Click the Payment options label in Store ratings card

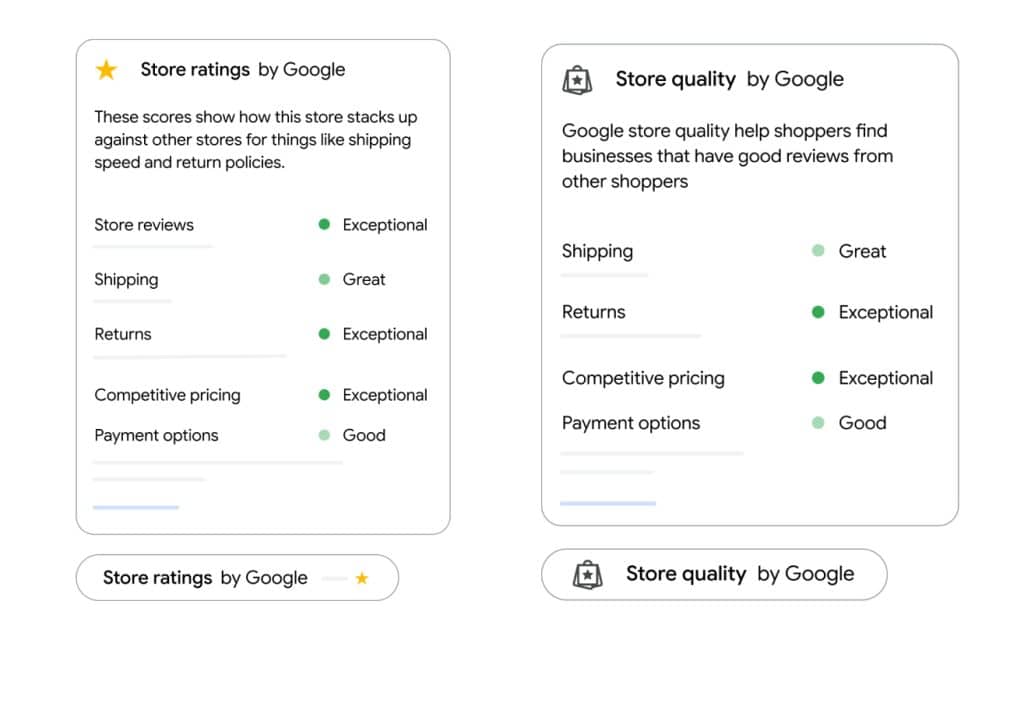(156, 435)
